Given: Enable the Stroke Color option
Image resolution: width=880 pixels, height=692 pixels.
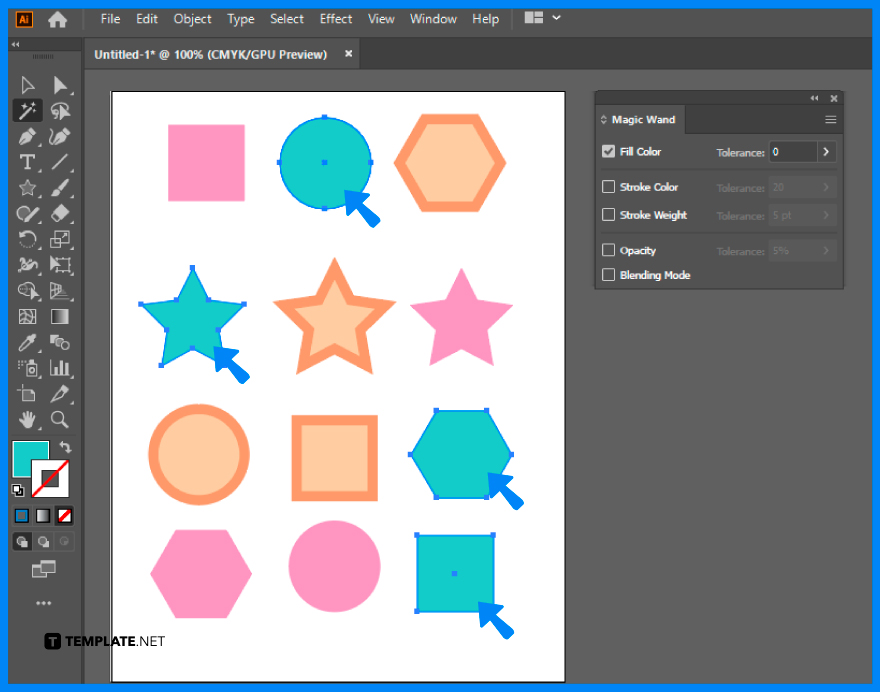Looking at the screenshot, I should pos(609,187).
